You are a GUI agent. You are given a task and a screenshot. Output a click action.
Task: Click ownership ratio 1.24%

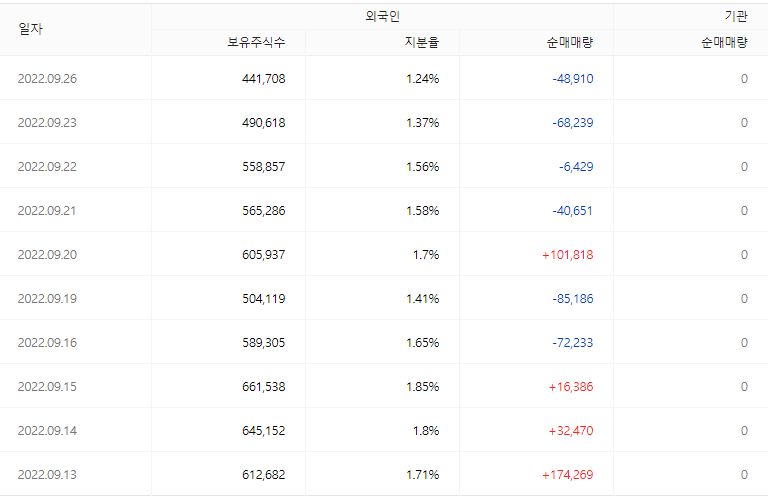pyautogui.click(x=423, y=79)
